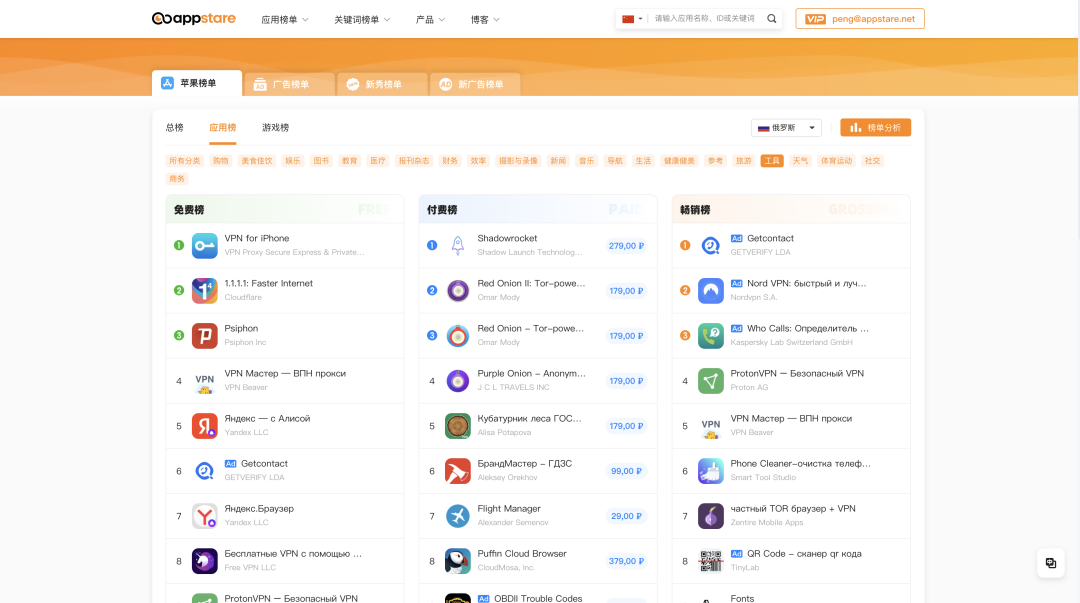Viewport: 1080px width, 603px height.
Task: Click the Who Calls app icon
Action: click(711, 335)
